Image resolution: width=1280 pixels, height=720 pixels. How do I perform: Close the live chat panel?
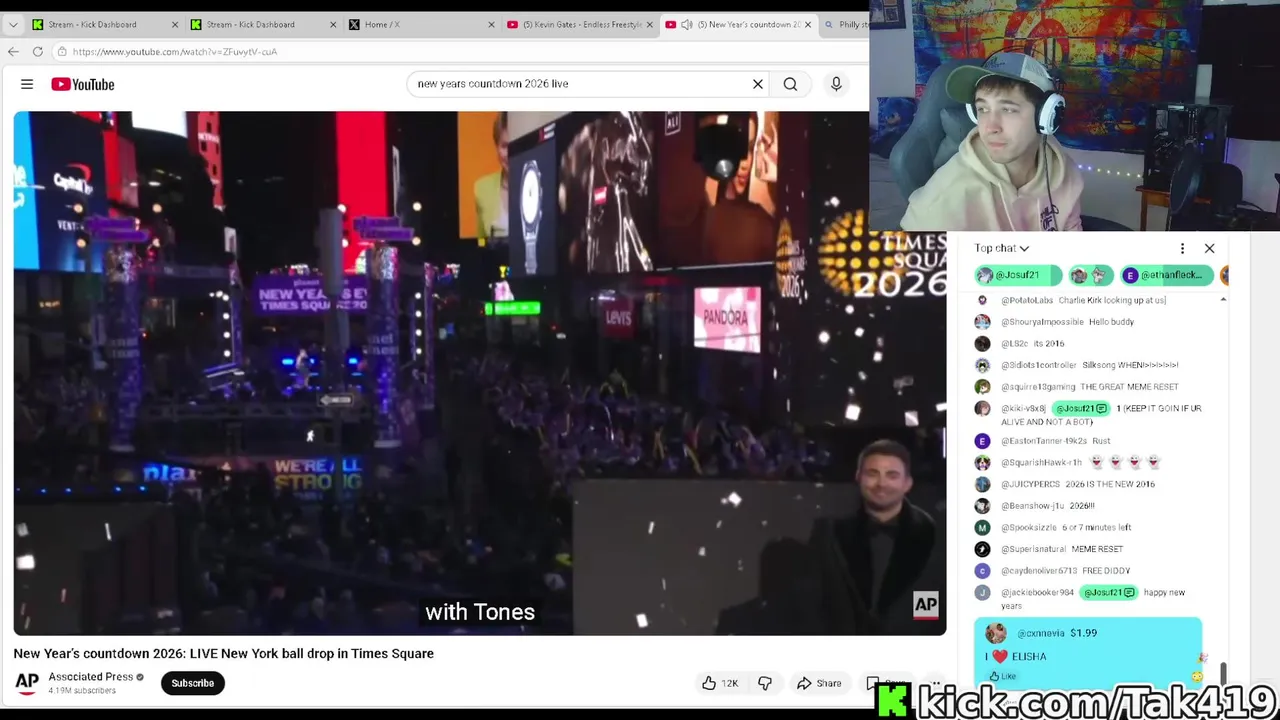pos(1209,248)
